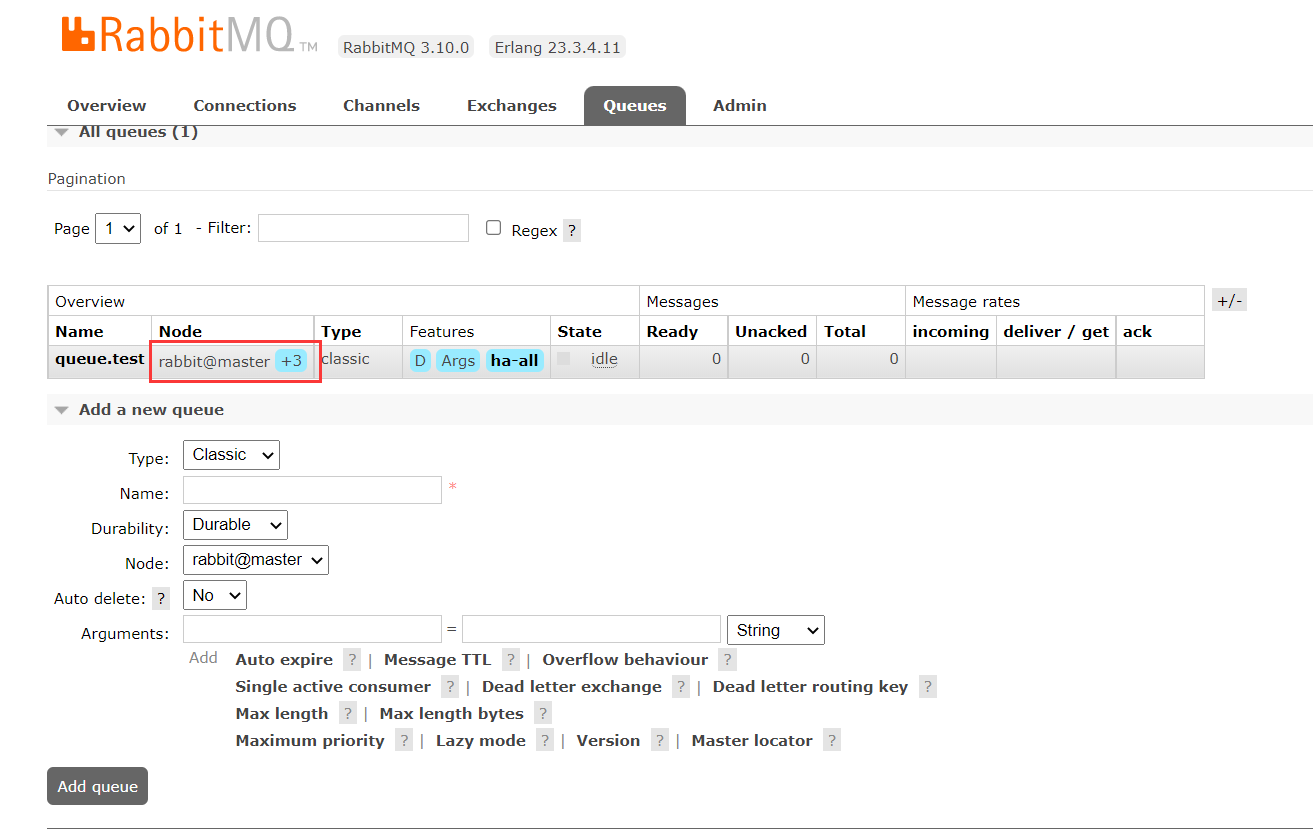This screenshot has width=1313, height=833.
Task: Click the State column header
Action: coord(580,332)
